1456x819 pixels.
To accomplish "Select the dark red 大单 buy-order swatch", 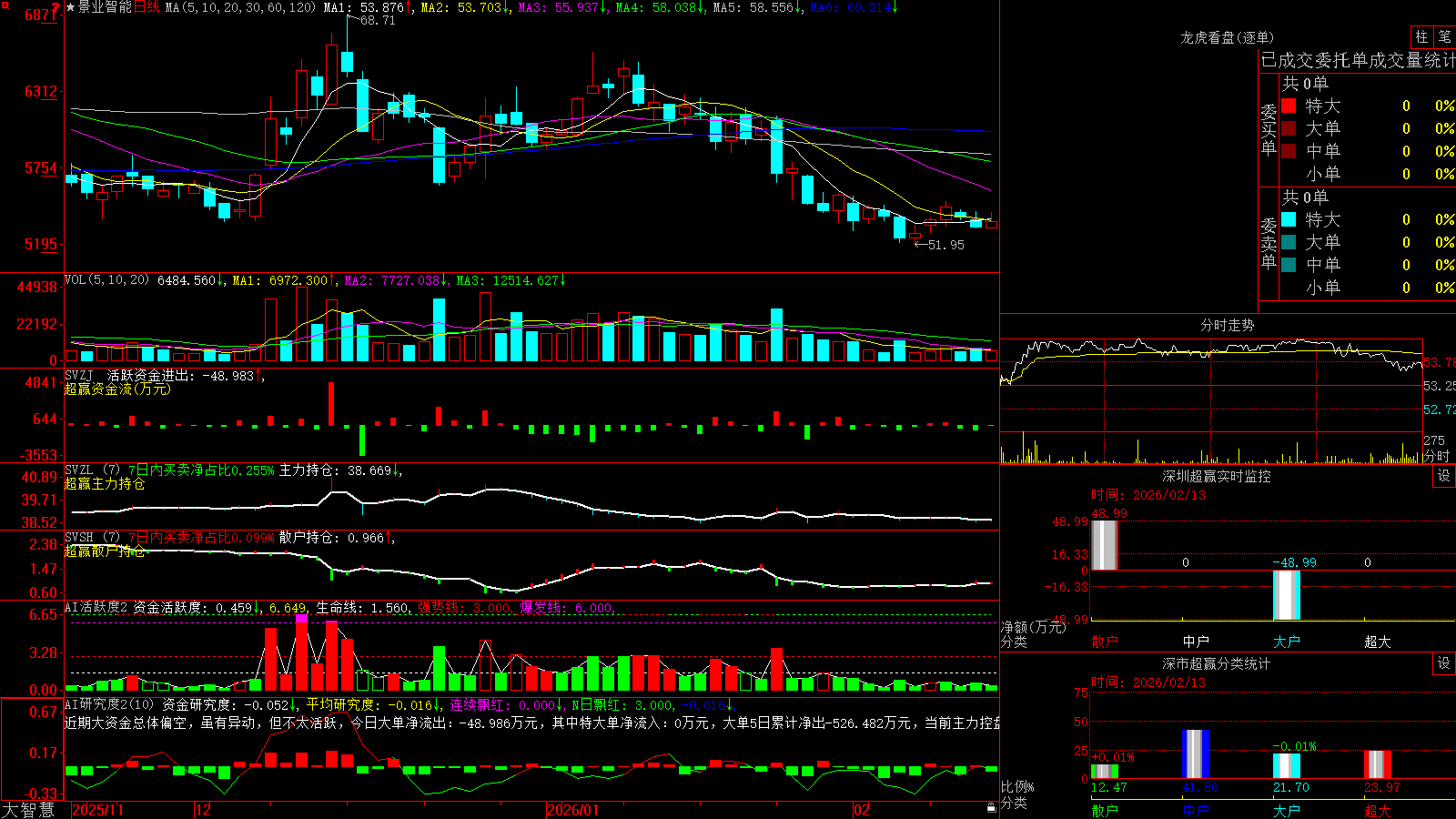I will (x=1289, y=128).
